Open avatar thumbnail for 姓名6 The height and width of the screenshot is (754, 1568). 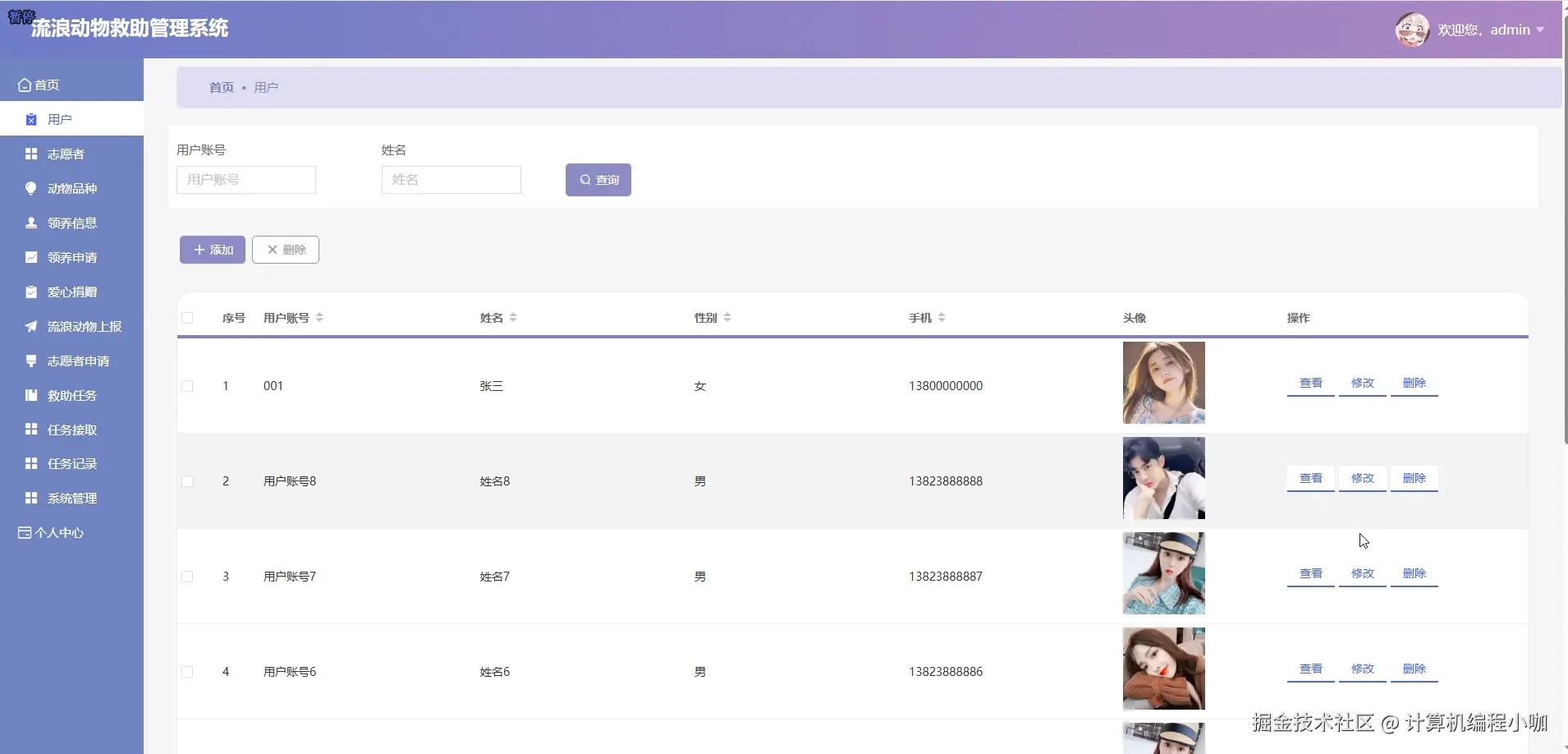pyautogui.click(x=1164, y=669)
